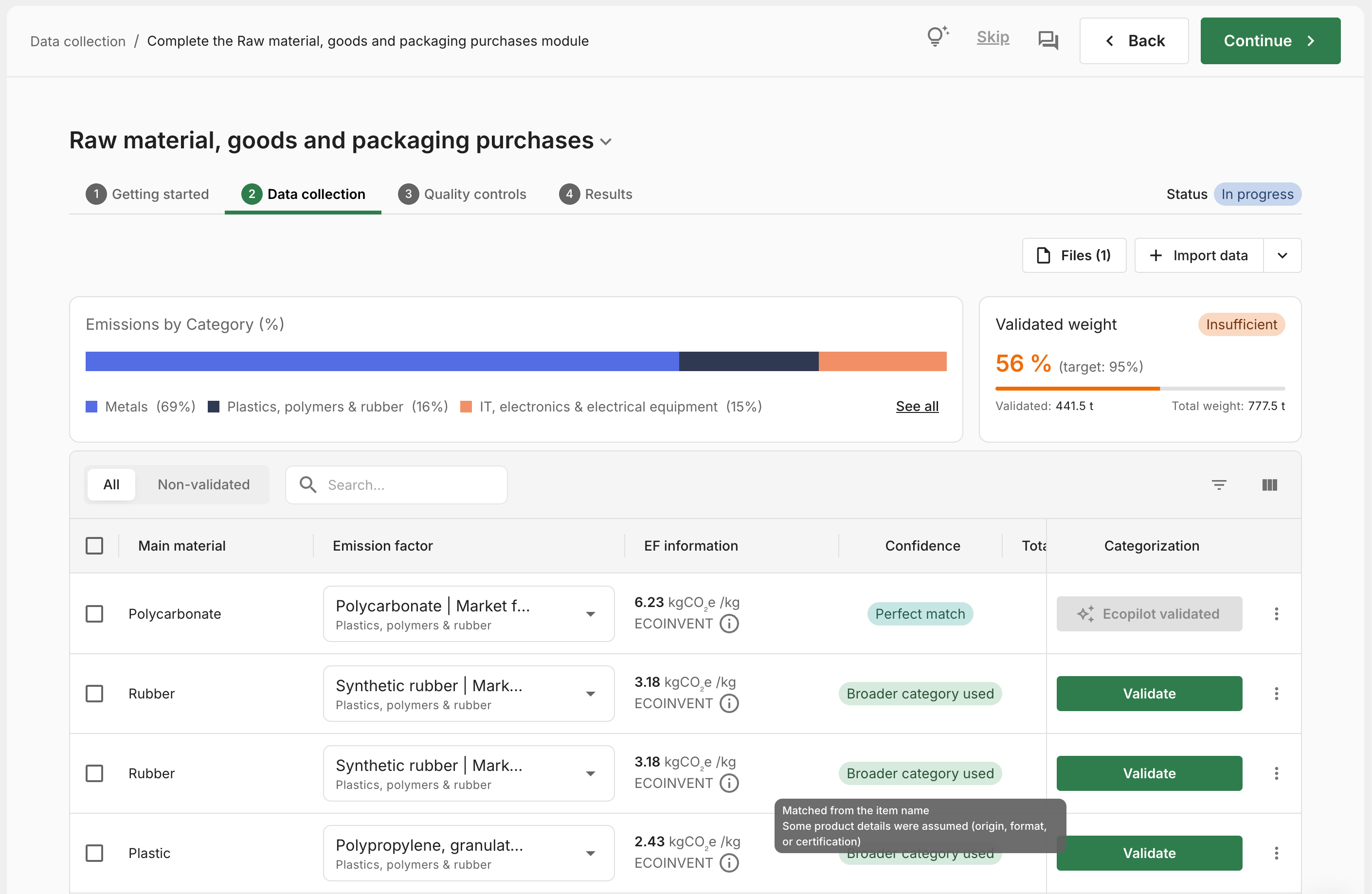This screenshot has height=894, width=1372.
Task: Click the search magnifier icon
Action: (x=308, y=485)
